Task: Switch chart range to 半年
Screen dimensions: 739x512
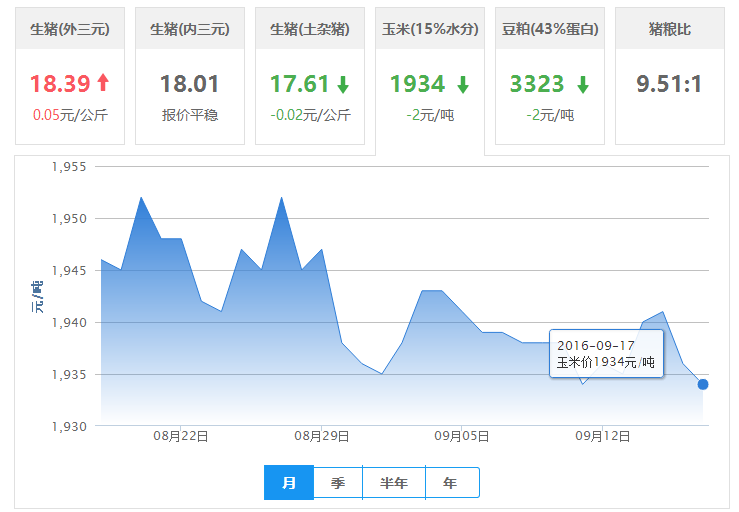Action: pyautogui.click(x=394, y=482)
